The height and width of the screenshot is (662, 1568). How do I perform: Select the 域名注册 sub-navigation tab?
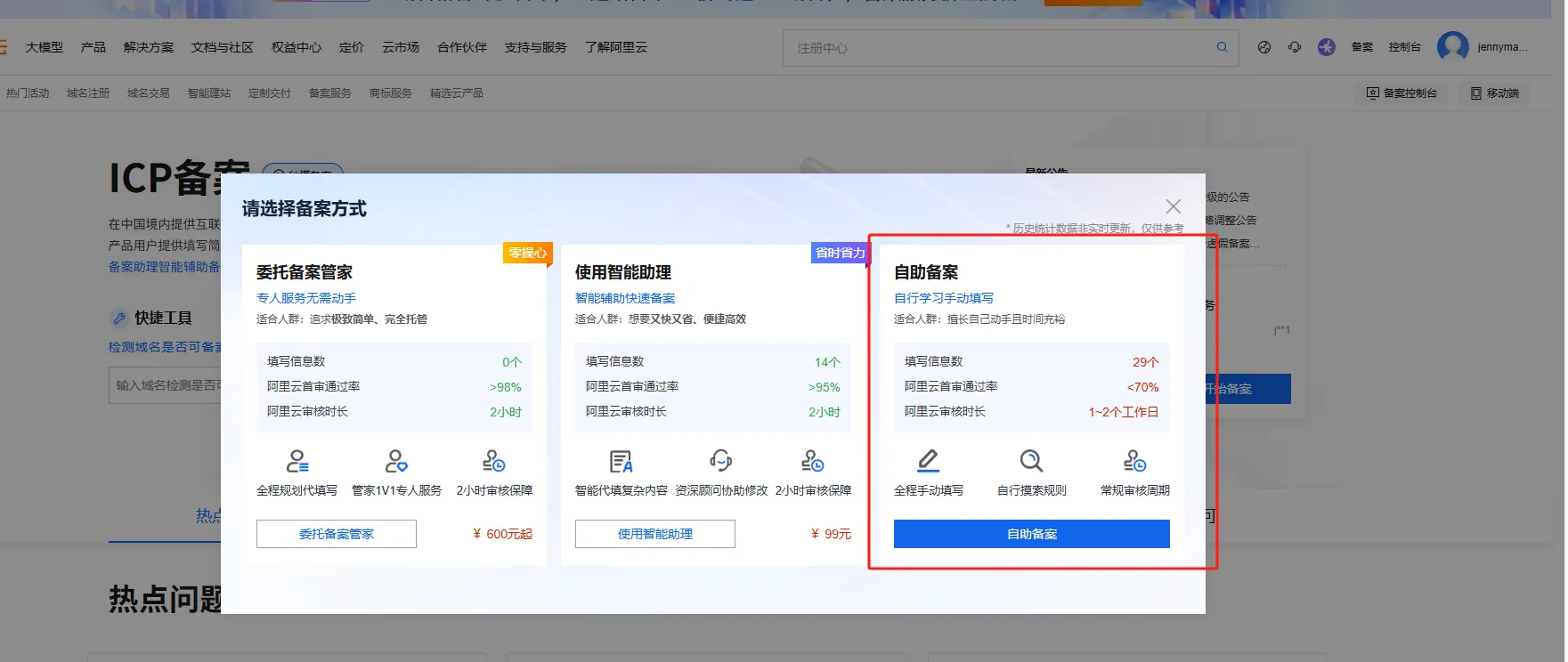pyautogui.click(x=87, y=93)
